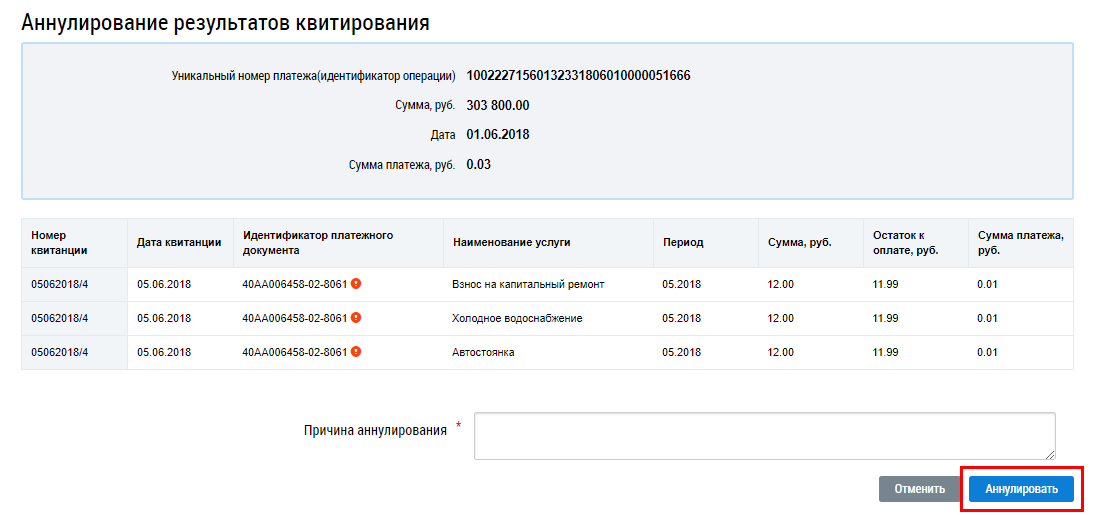1097x515 pixels.
Task: Select the unique payment number value 1002227156...
Action: (x=578, y=76)
